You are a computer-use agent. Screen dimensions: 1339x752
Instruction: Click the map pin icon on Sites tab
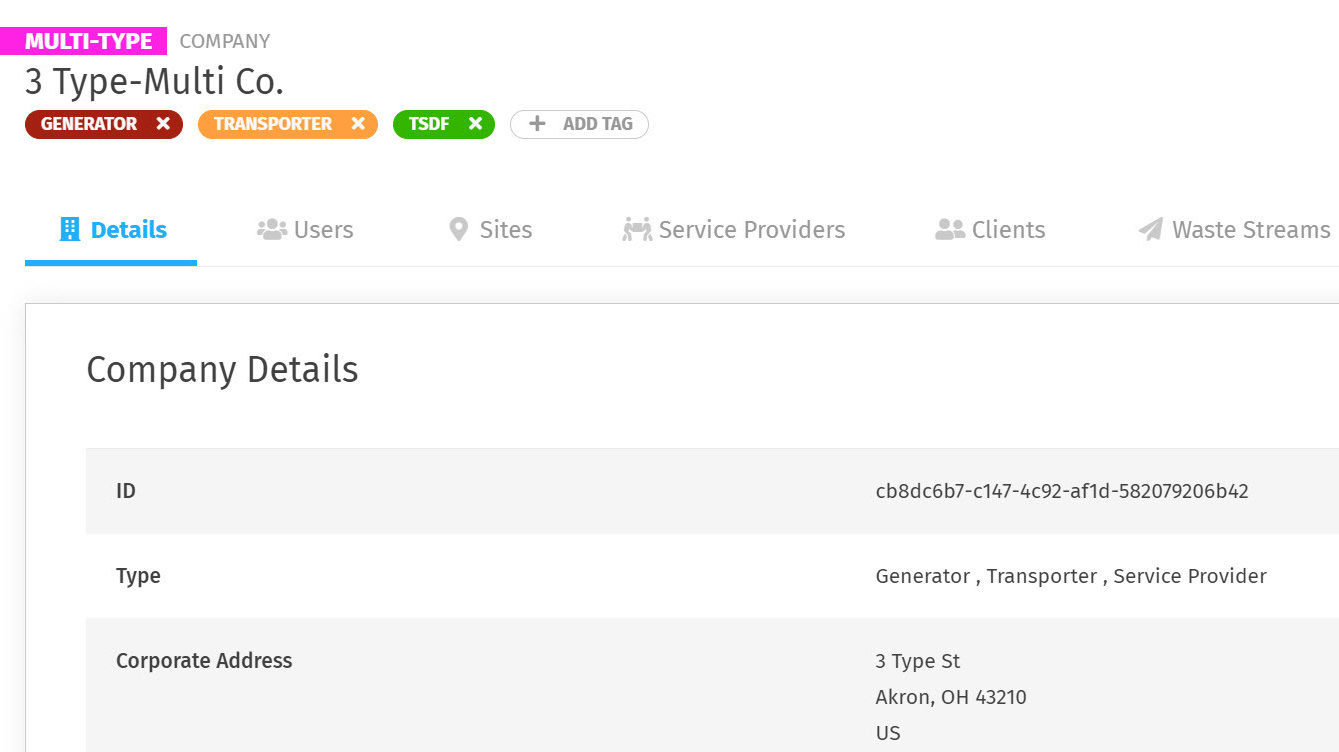[458, 230]
